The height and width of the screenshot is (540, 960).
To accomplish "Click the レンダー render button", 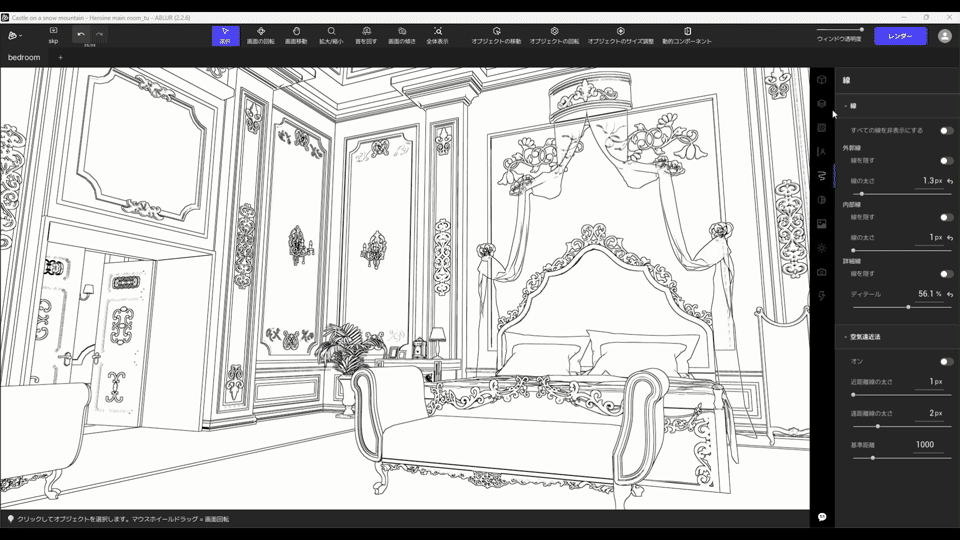I will pos(900,36).
